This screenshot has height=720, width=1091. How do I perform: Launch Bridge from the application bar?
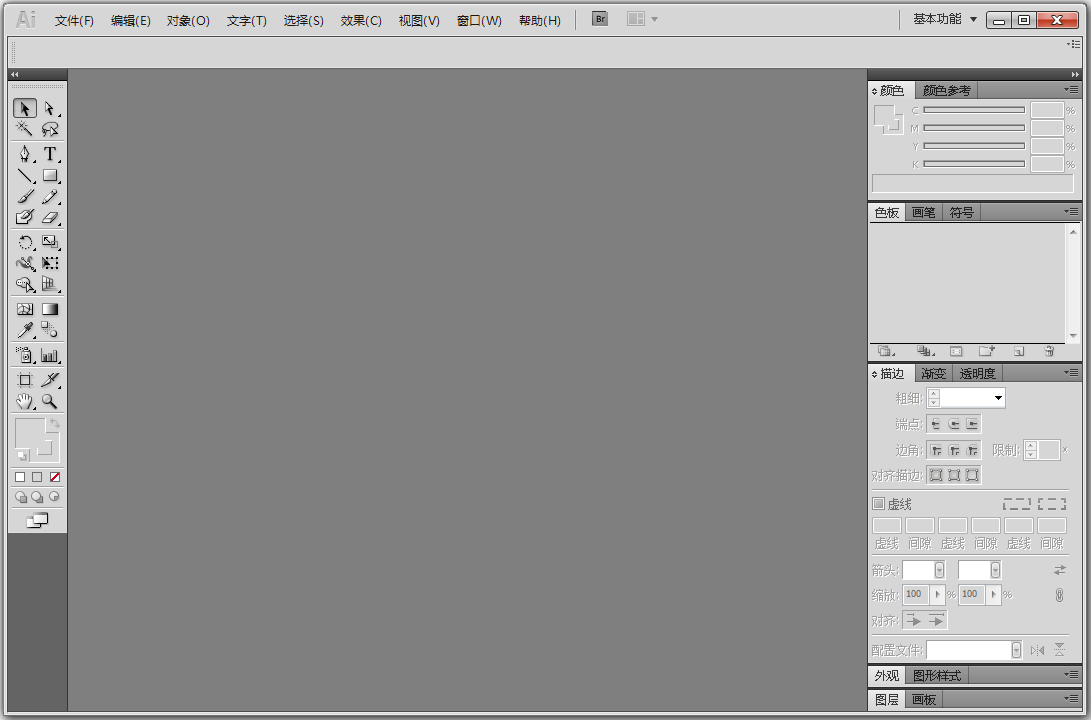click(x=599, y=18)
